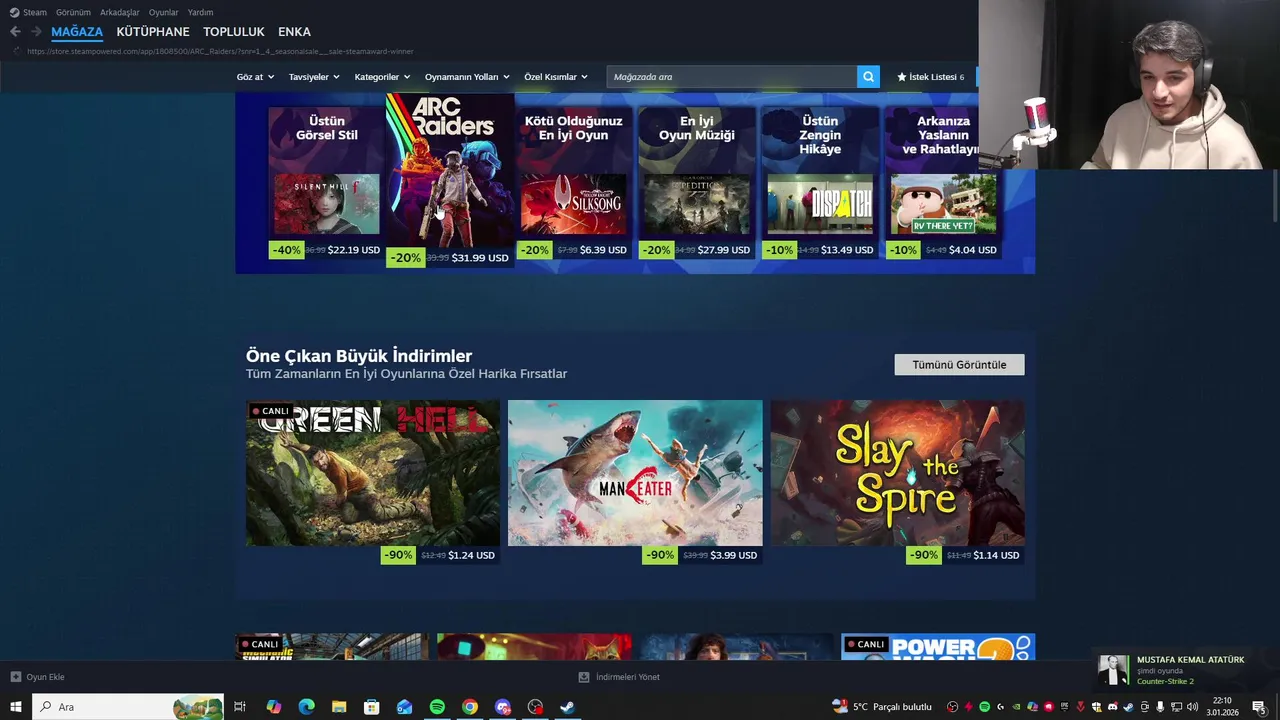Open the Arkadaşlar menu
Screen dimensions: 1280x720
pyautogui.click(x=120, y=12)
